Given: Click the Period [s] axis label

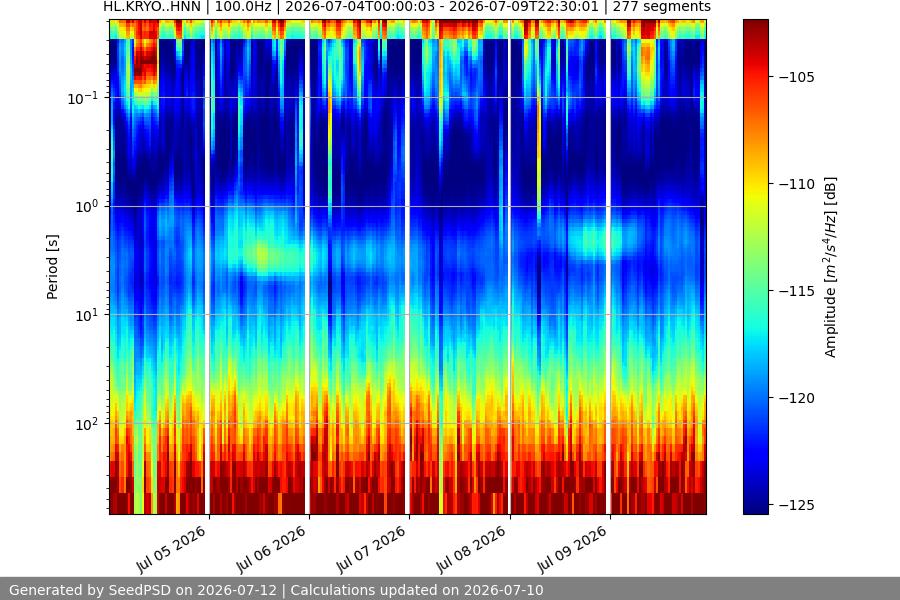Looking at the screenshot, I should [52, 267].
